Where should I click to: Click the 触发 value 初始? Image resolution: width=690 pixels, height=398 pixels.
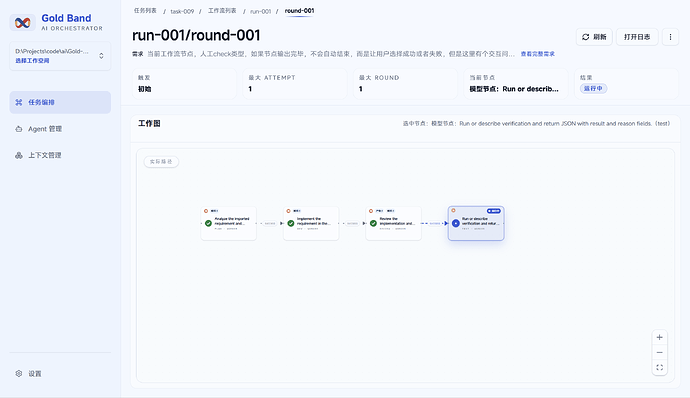[x=144, y=89]
